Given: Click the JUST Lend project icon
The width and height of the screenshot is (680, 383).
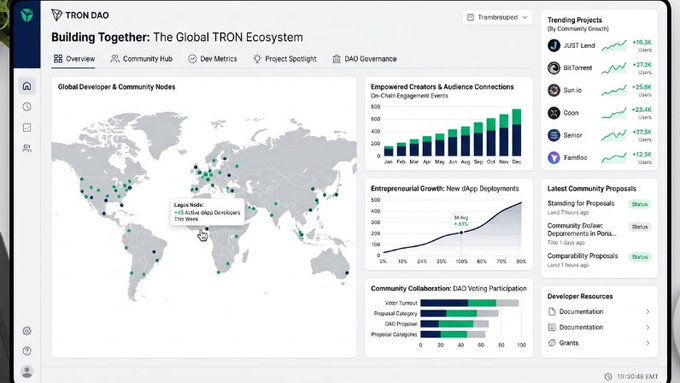Looking at the screenshot, I should (x=554, y=46).
